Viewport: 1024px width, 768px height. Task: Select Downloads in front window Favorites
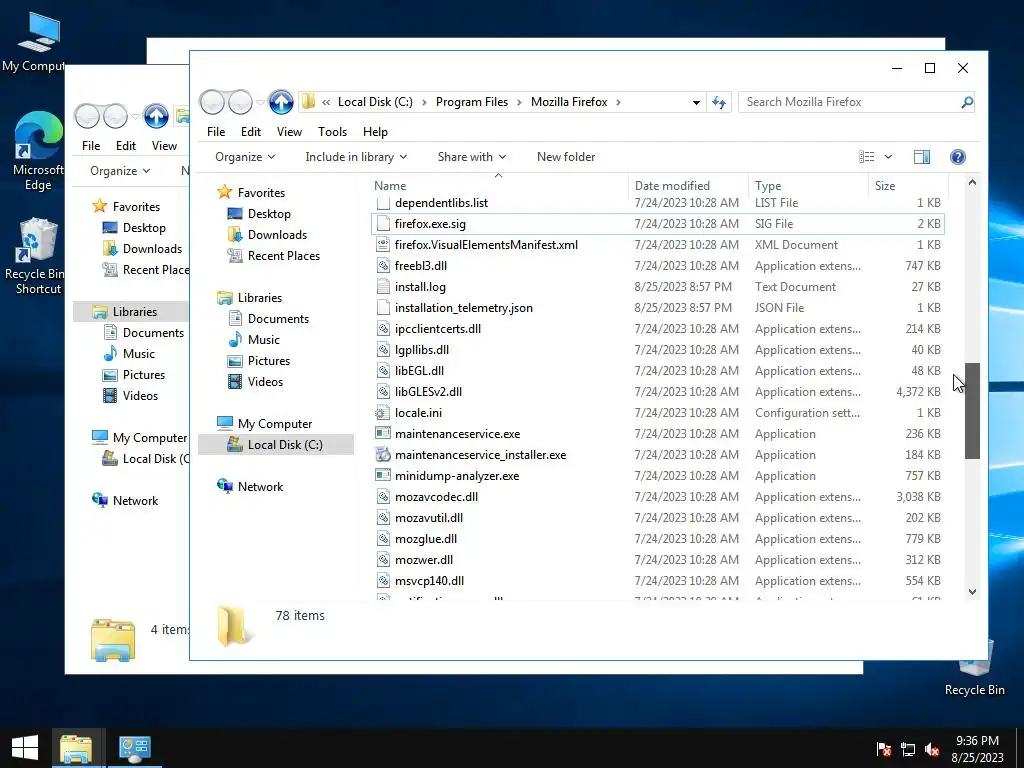click(x=277, y=234)
